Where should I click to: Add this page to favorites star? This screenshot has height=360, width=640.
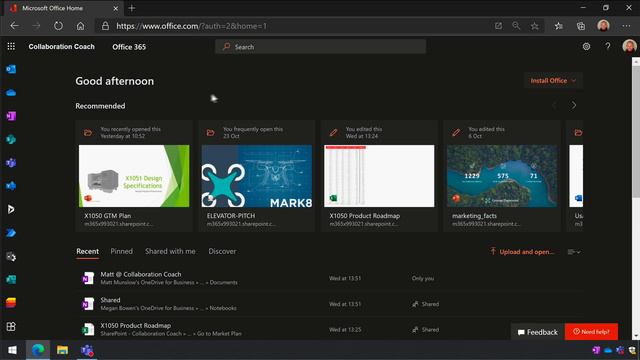534,26
